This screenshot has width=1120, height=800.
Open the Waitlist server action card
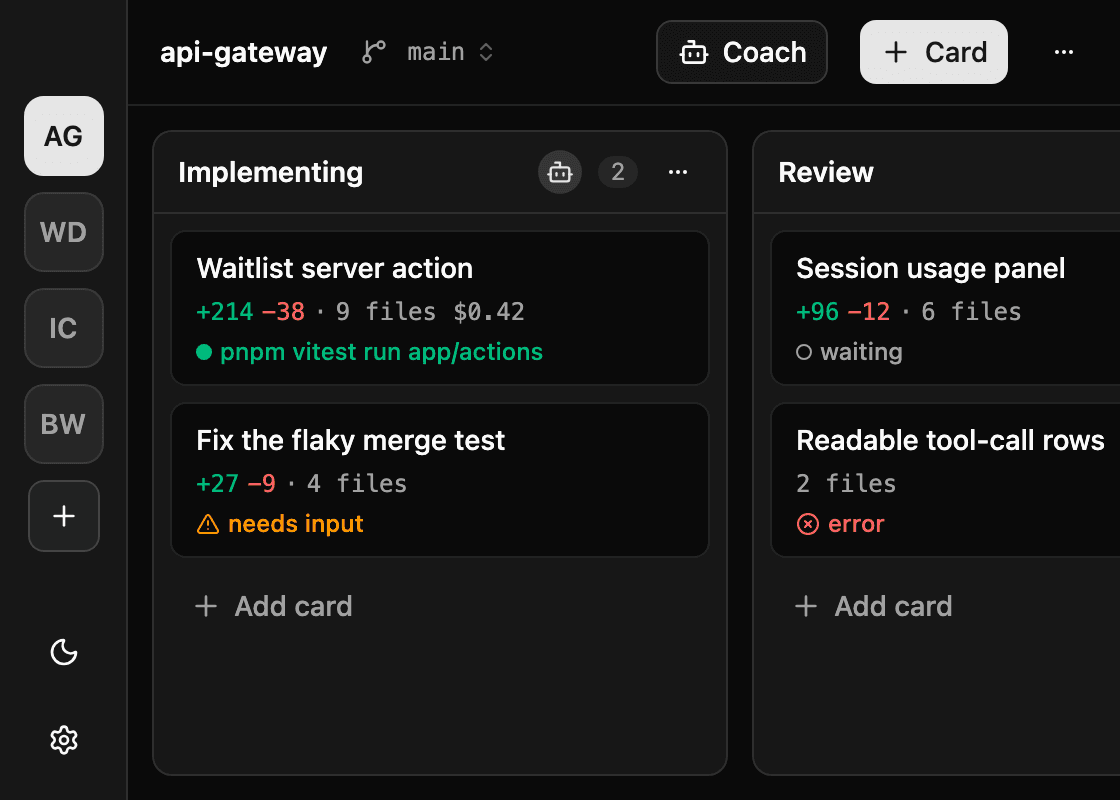pyautogui.click(x=440, y=308)
